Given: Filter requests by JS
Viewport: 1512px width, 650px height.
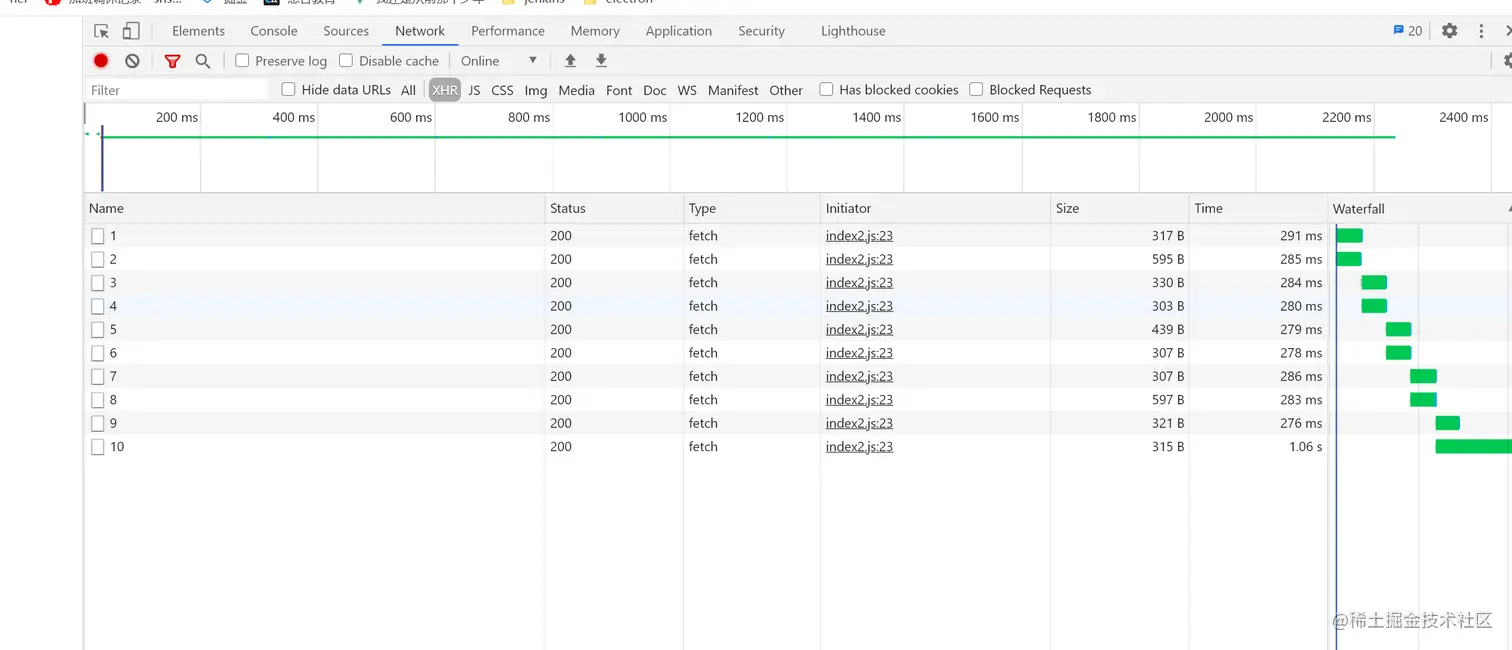Looking at the screenshot, I should point(474,90).
